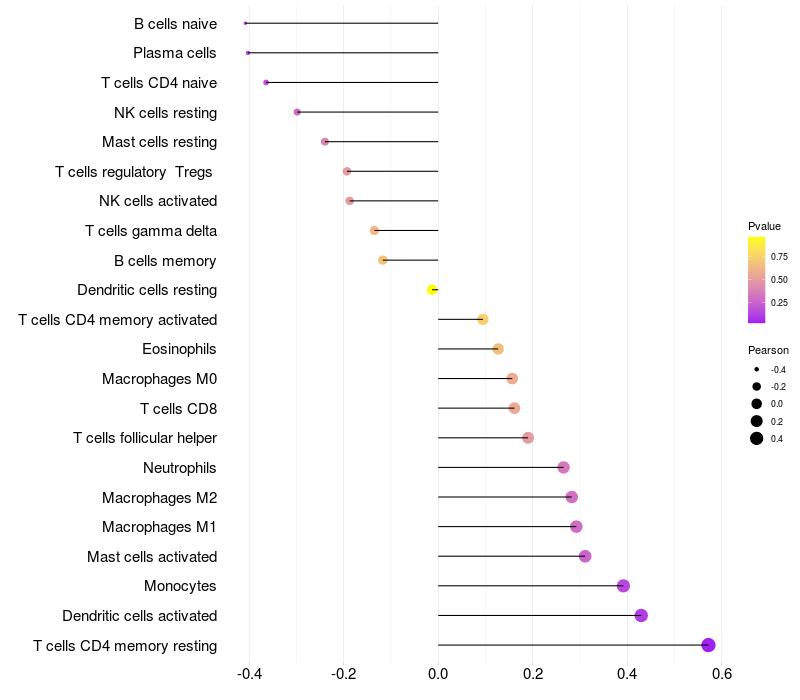Screen dimensions: 800x700
Task: Click the Pearson 0.4 size legend dot
Action: 757,438
